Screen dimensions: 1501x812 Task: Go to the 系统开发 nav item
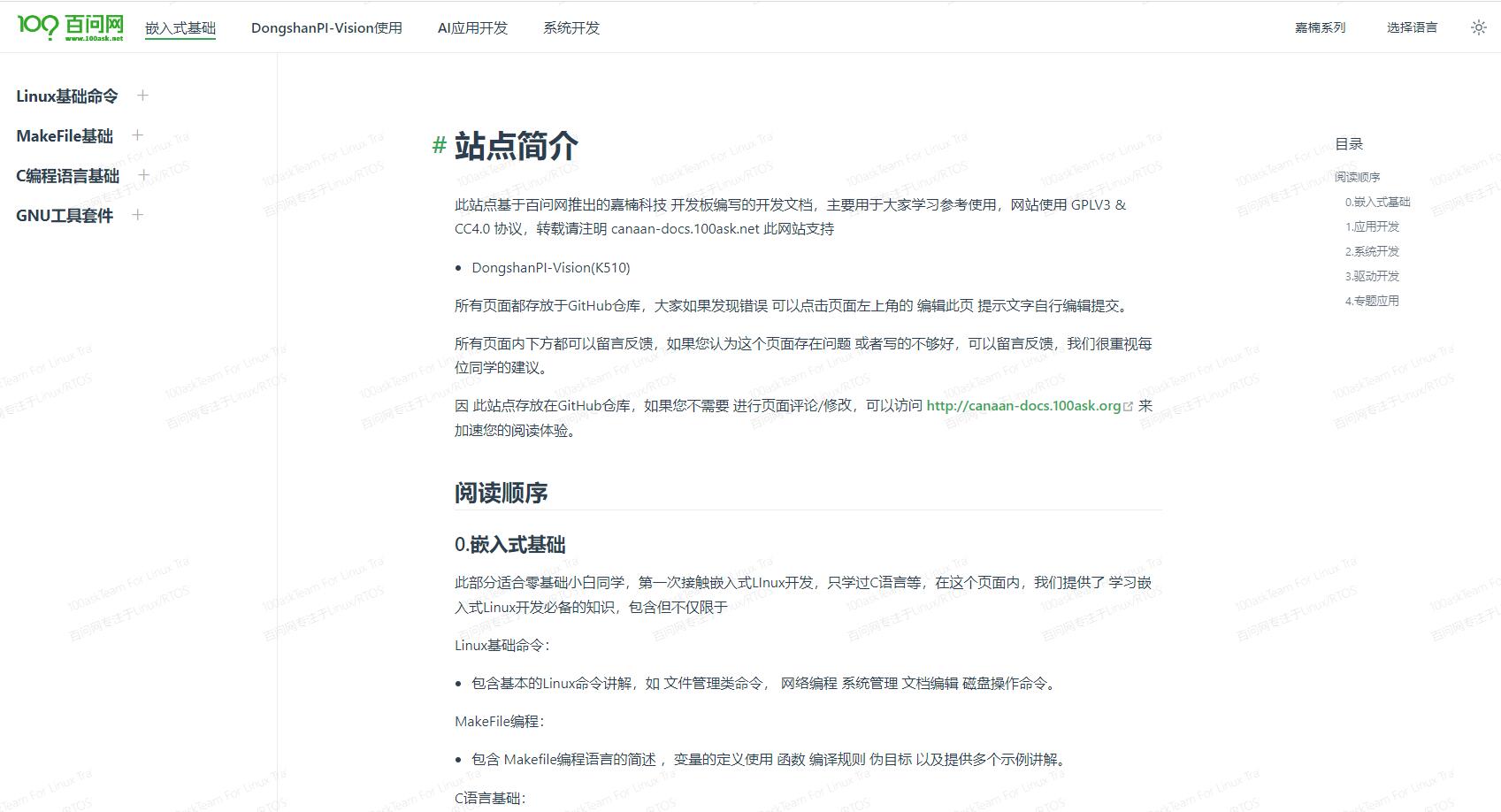point(571,28)
